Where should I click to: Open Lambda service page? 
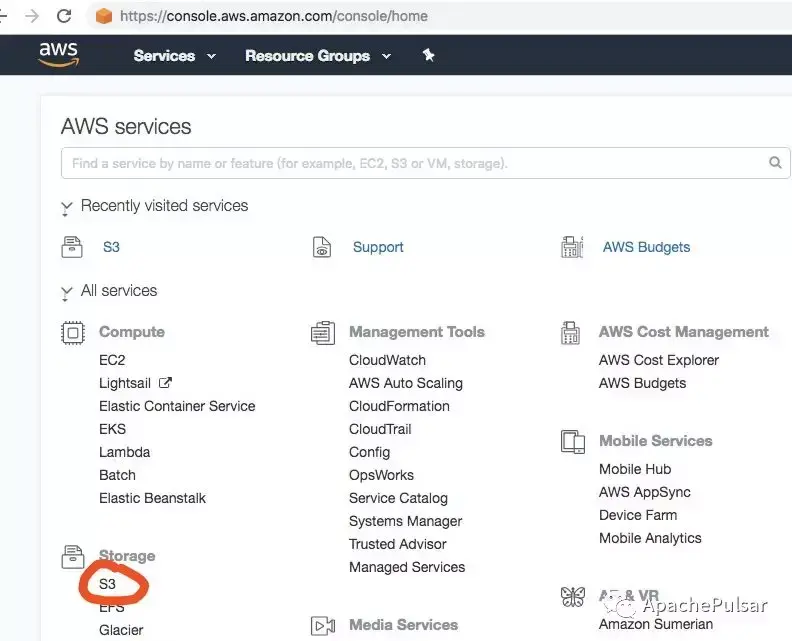124,452
